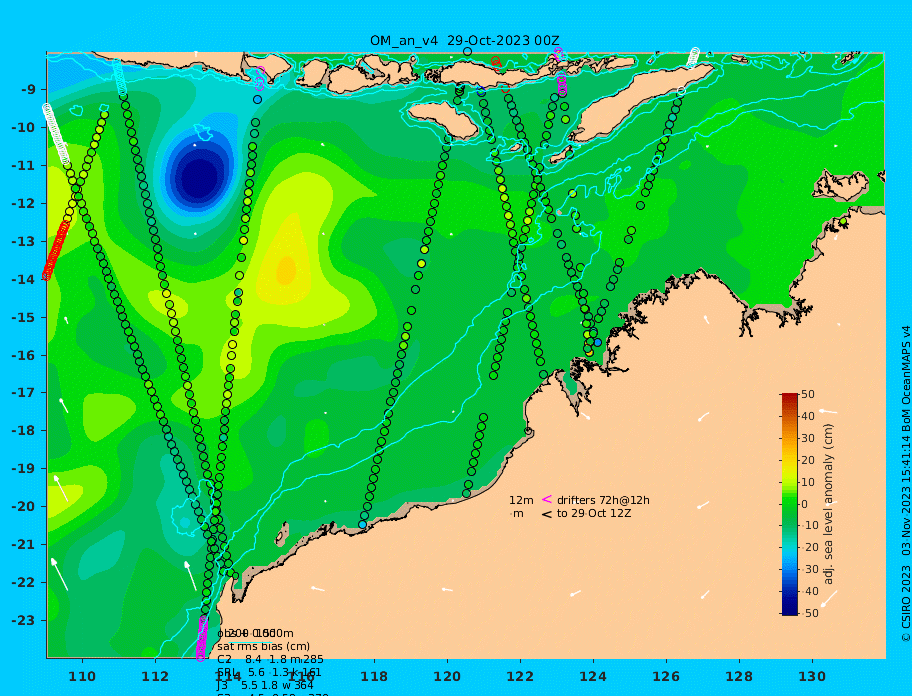Viewport: 912px width, 696px height.
Task: Select the 'to 29 Oct 12Z' legend label
Action: pyautogui.click(x=594, y=513)
